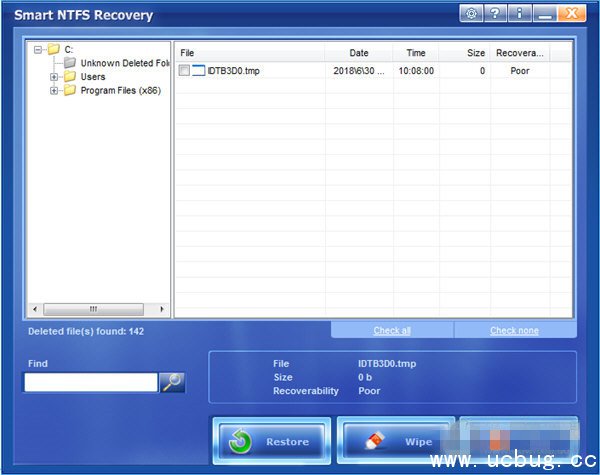Click the Program Files (x86) folder icon

point(69,91)
